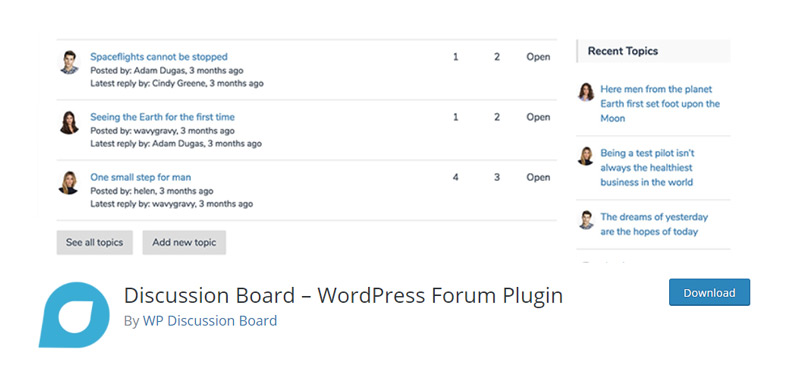Click the blue Download button
800x388 pixels.
click(x=709, y=293)
